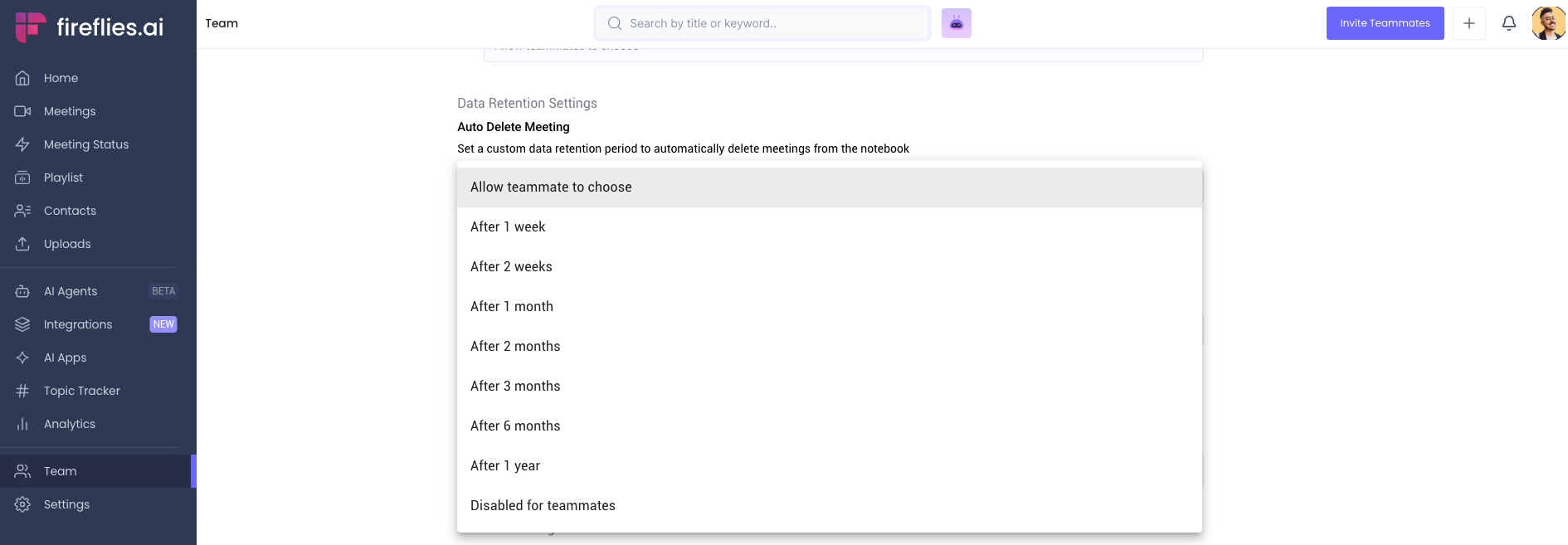Open Meeting Status lightning icon
This screenshot has height=545, width=1568.
tap(22, 144)
